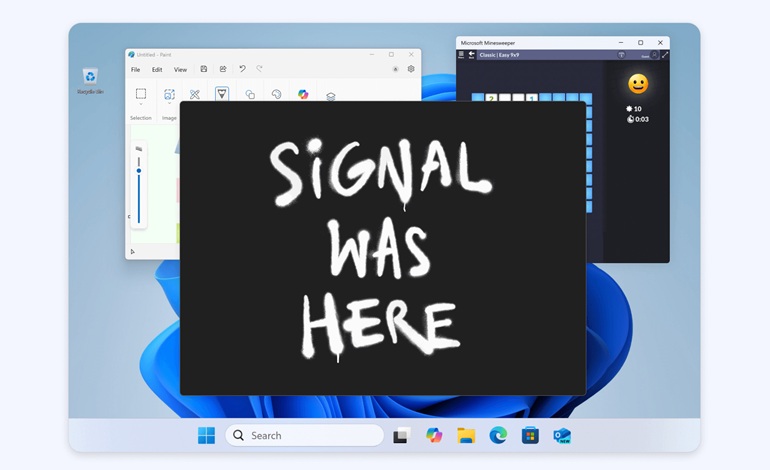The width and height of the screenshot is (770, 470).
Task: Click the Guest profile icon in Minesweeper
Action: coord(654,55)
